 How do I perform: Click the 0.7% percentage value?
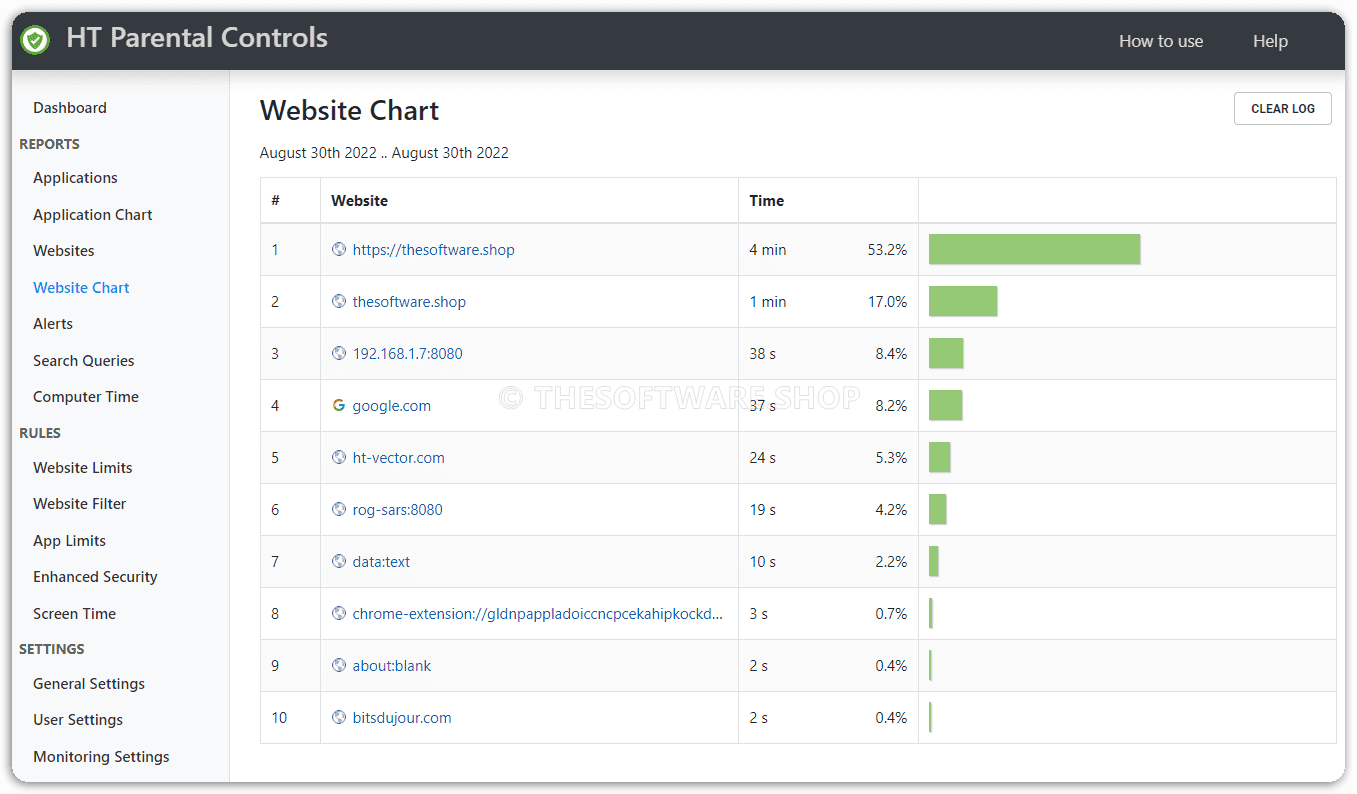(x=890, y=614)
